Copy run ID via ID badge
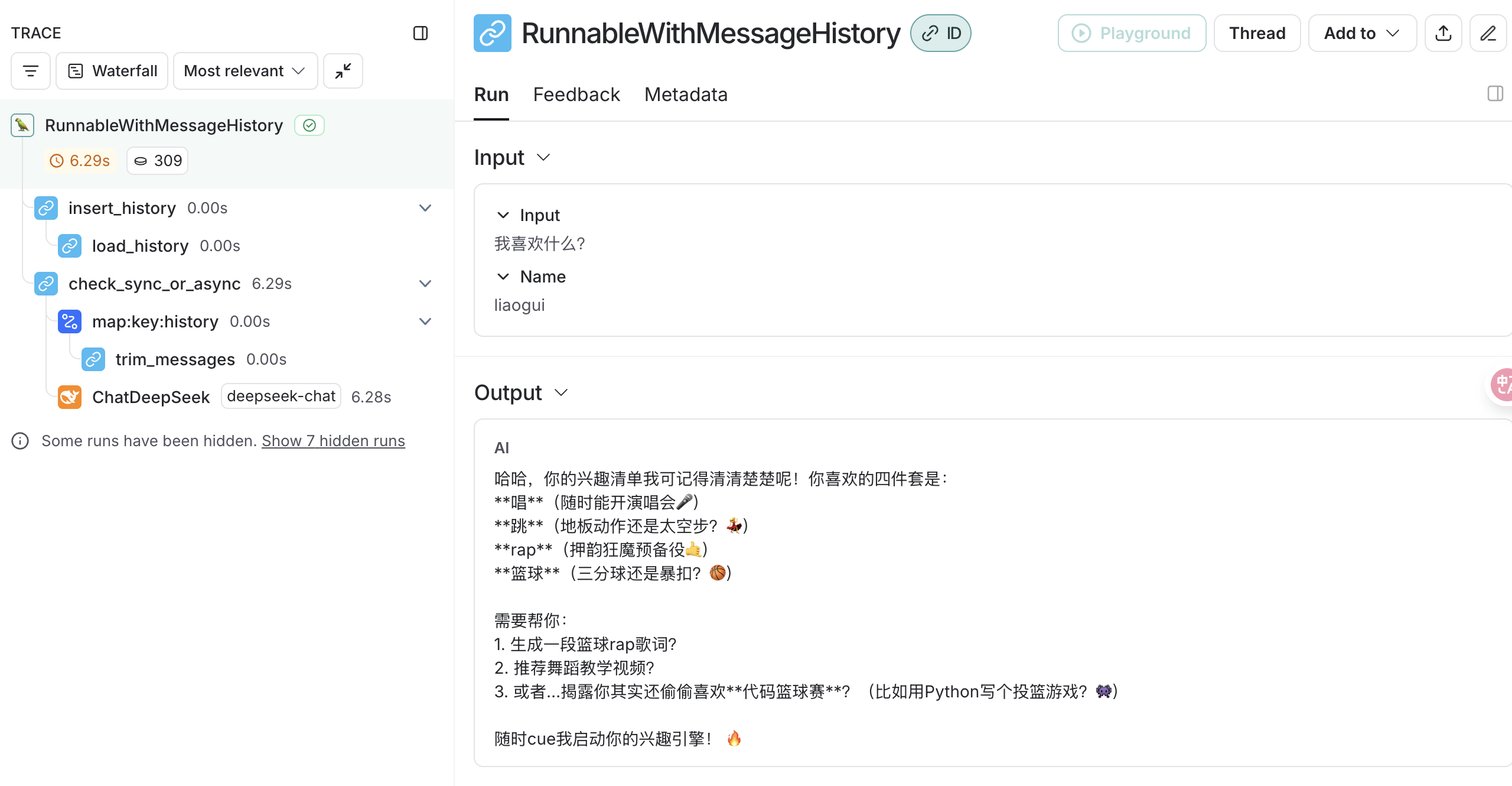 [x=941, y=33]
